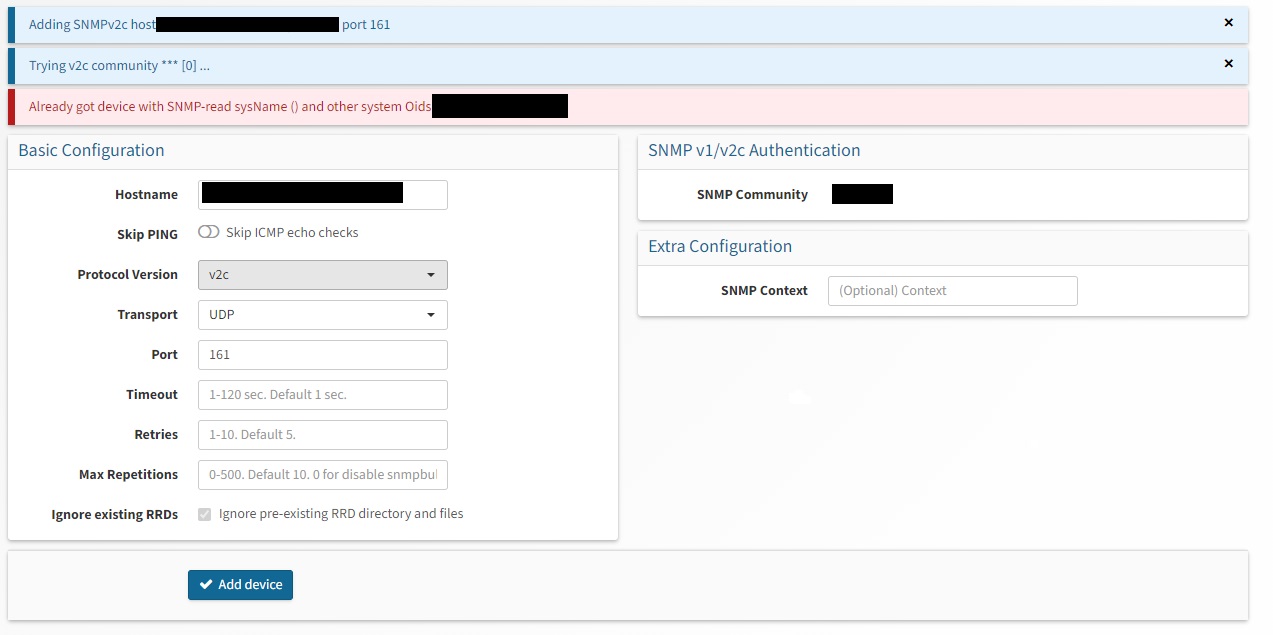Expand the Transport UDP dropdown
Screen dimensions: 1273x635
[322, 315]
